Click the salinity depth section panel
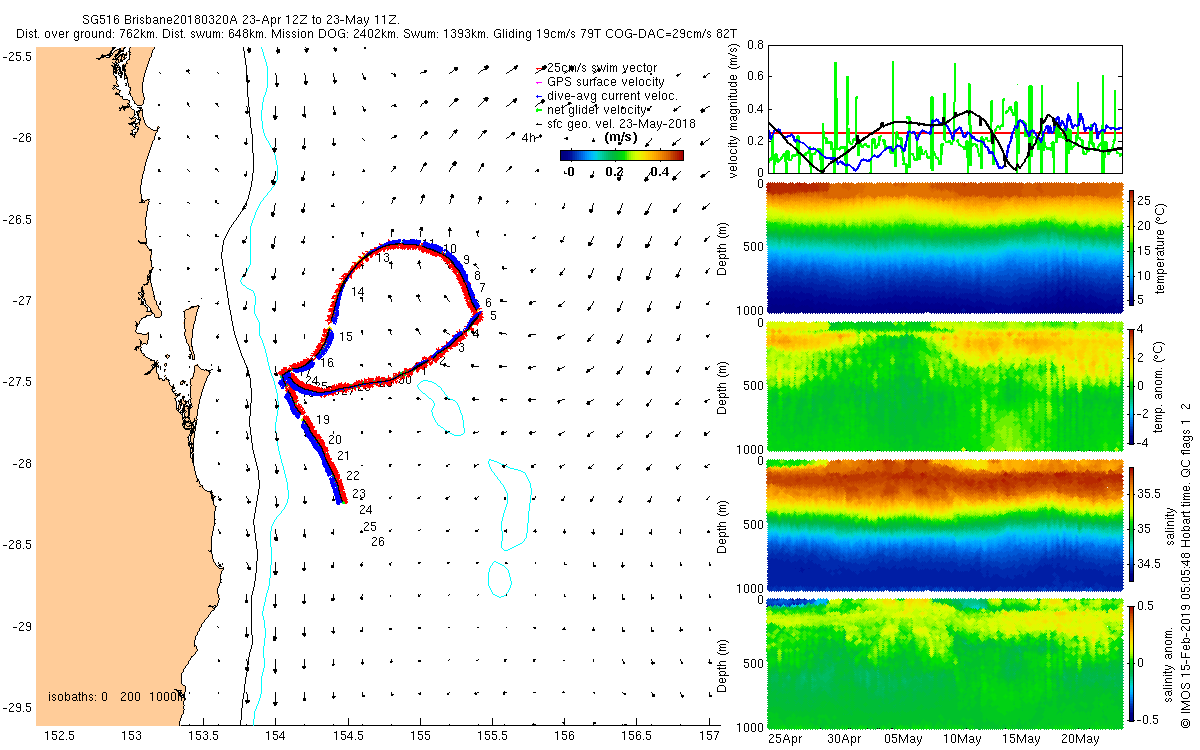 [x=945, y=524]
